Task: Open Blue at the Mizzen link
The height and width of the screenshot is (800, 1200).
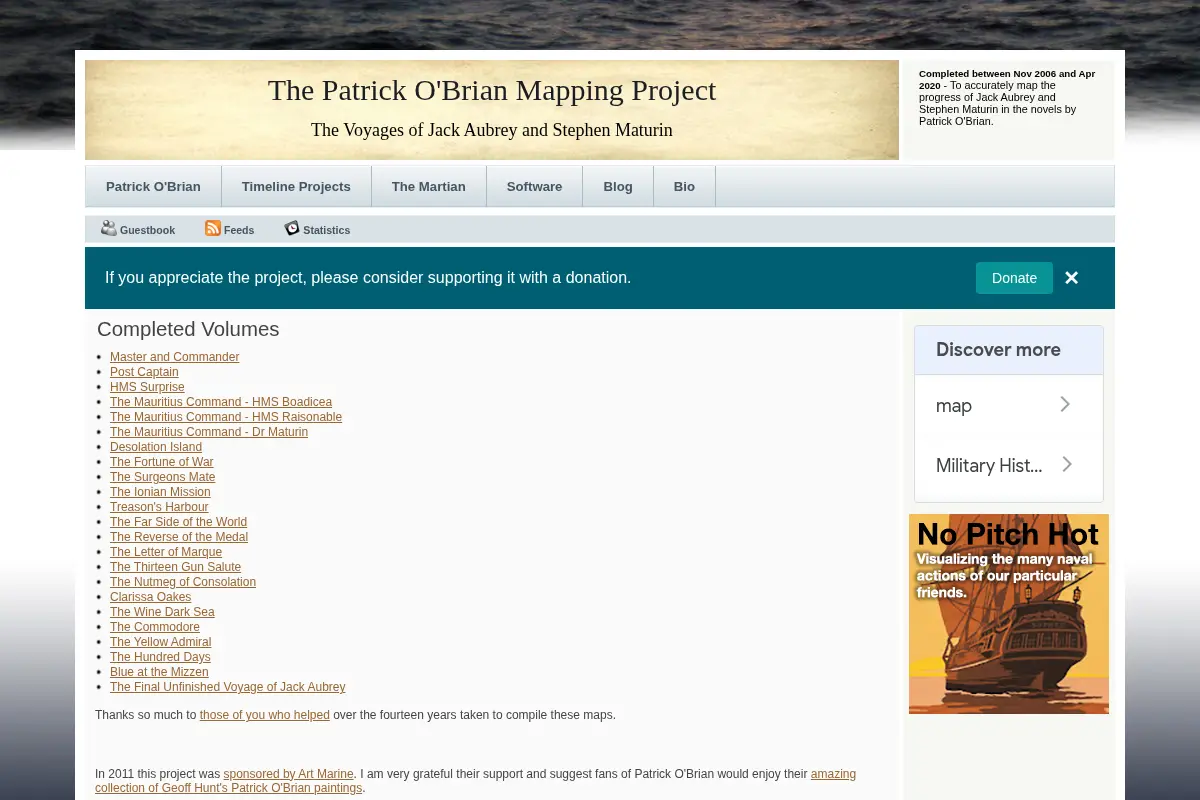Action: (x=159, y=672)
